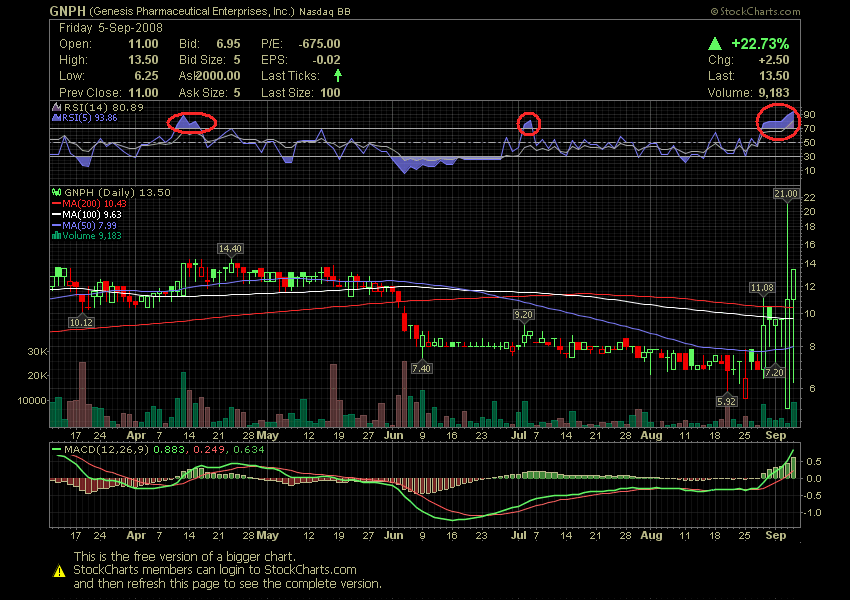850x600 pixels.
Task: Click the yellow warning triangle icon
Action: pos(57,574)
